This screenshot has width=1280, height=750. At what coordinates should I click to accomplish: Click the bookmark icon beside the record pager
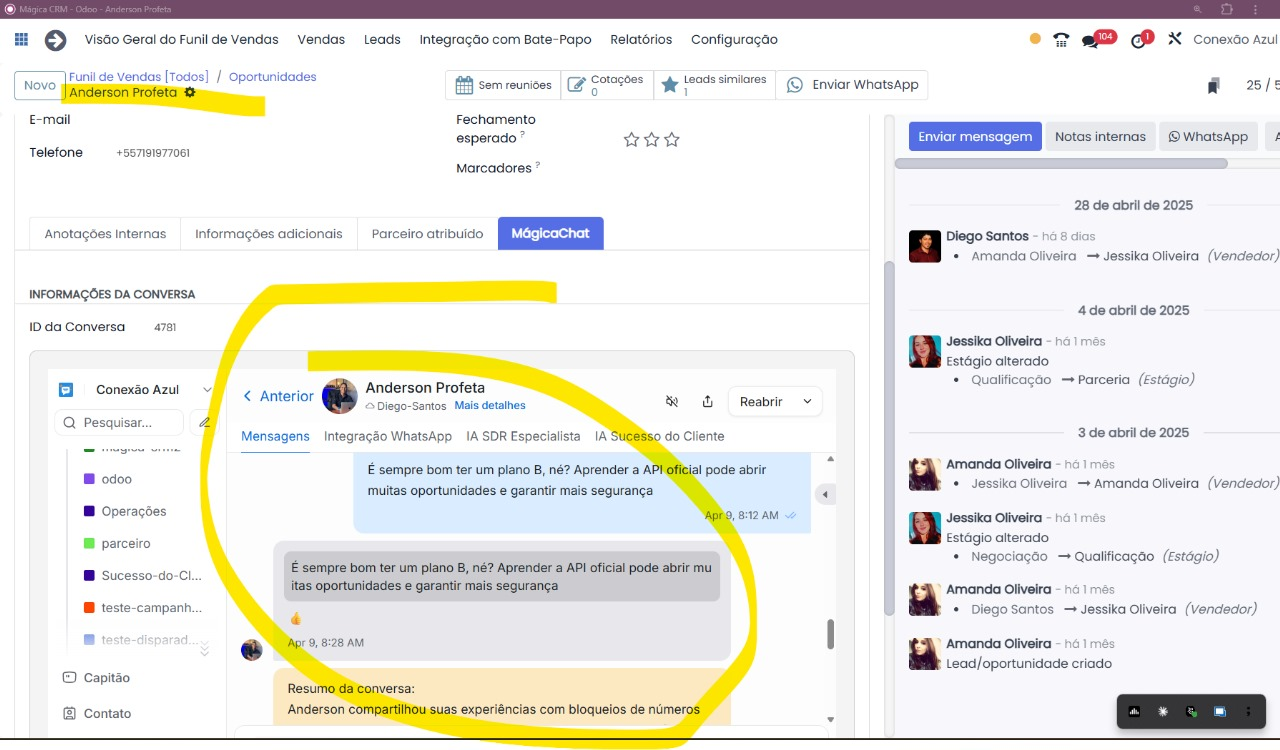pyautogui.click(x=1213, y=86)
